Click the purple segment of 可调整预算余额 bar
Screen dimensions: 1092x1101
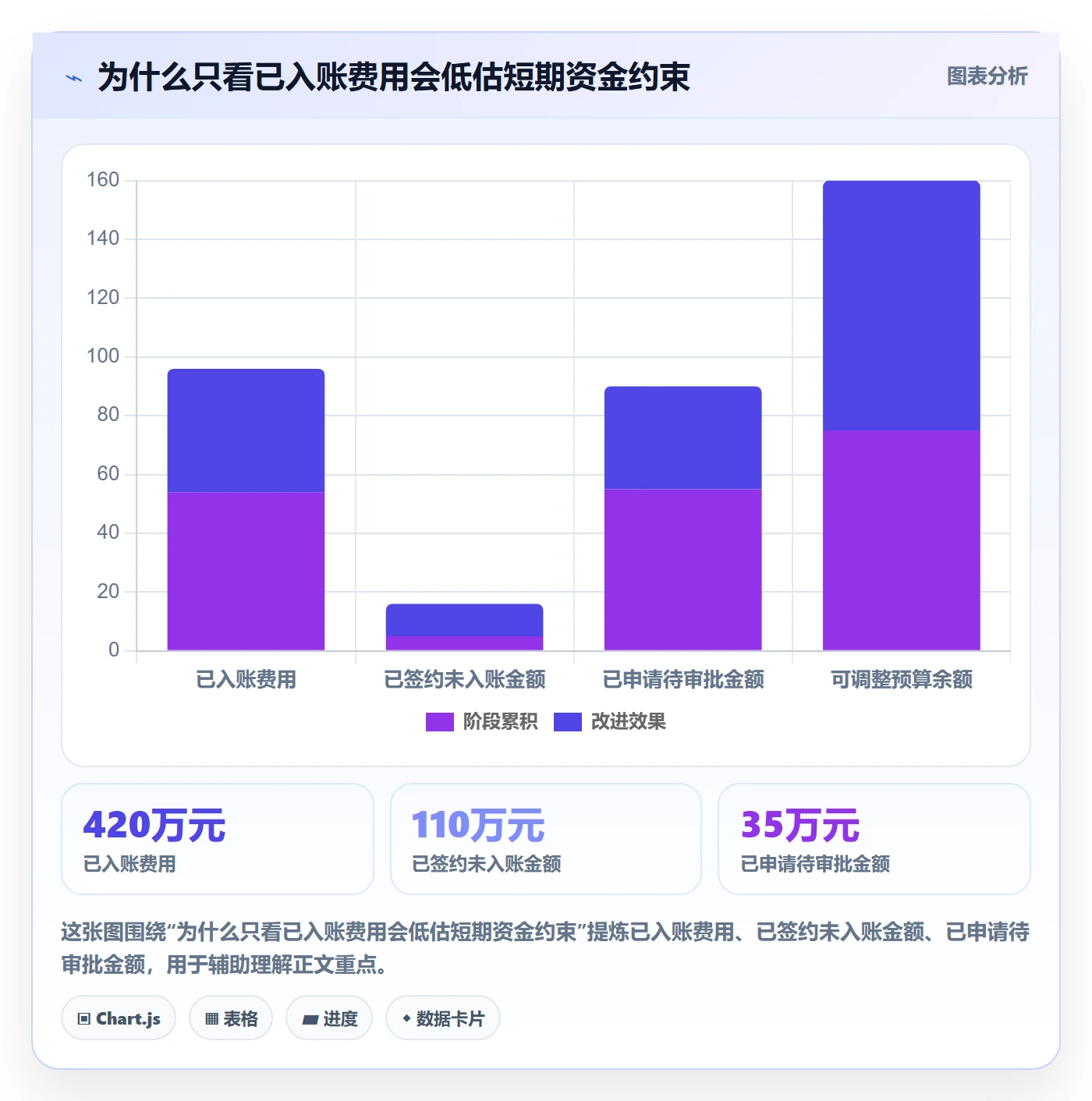point(901,540)
